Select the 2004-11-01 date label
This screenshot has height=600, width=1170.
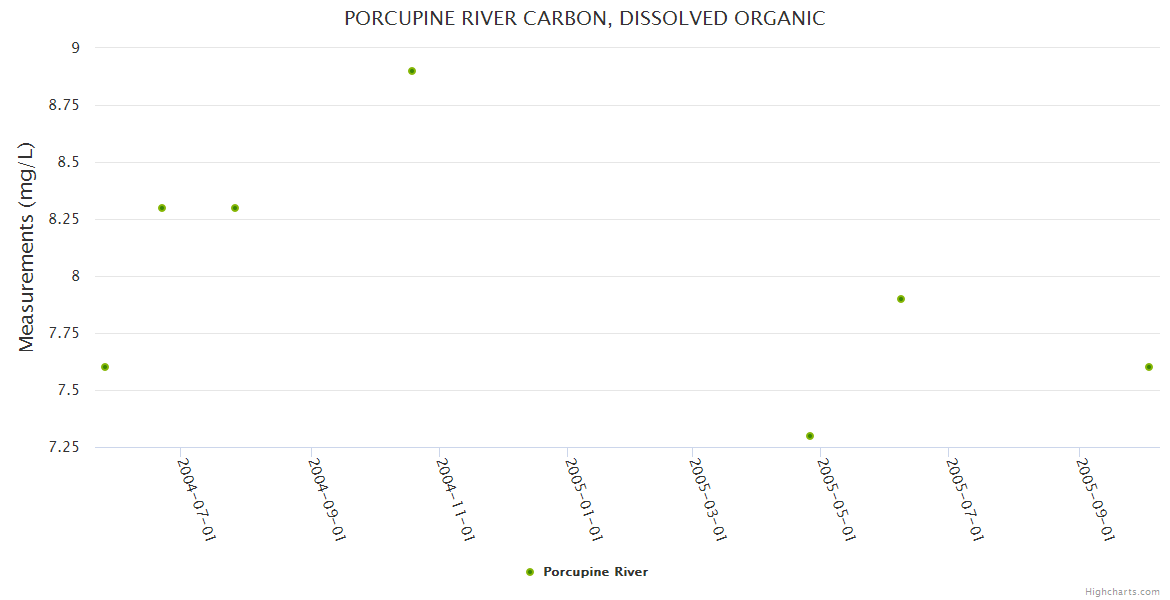(x=455, y=499)
